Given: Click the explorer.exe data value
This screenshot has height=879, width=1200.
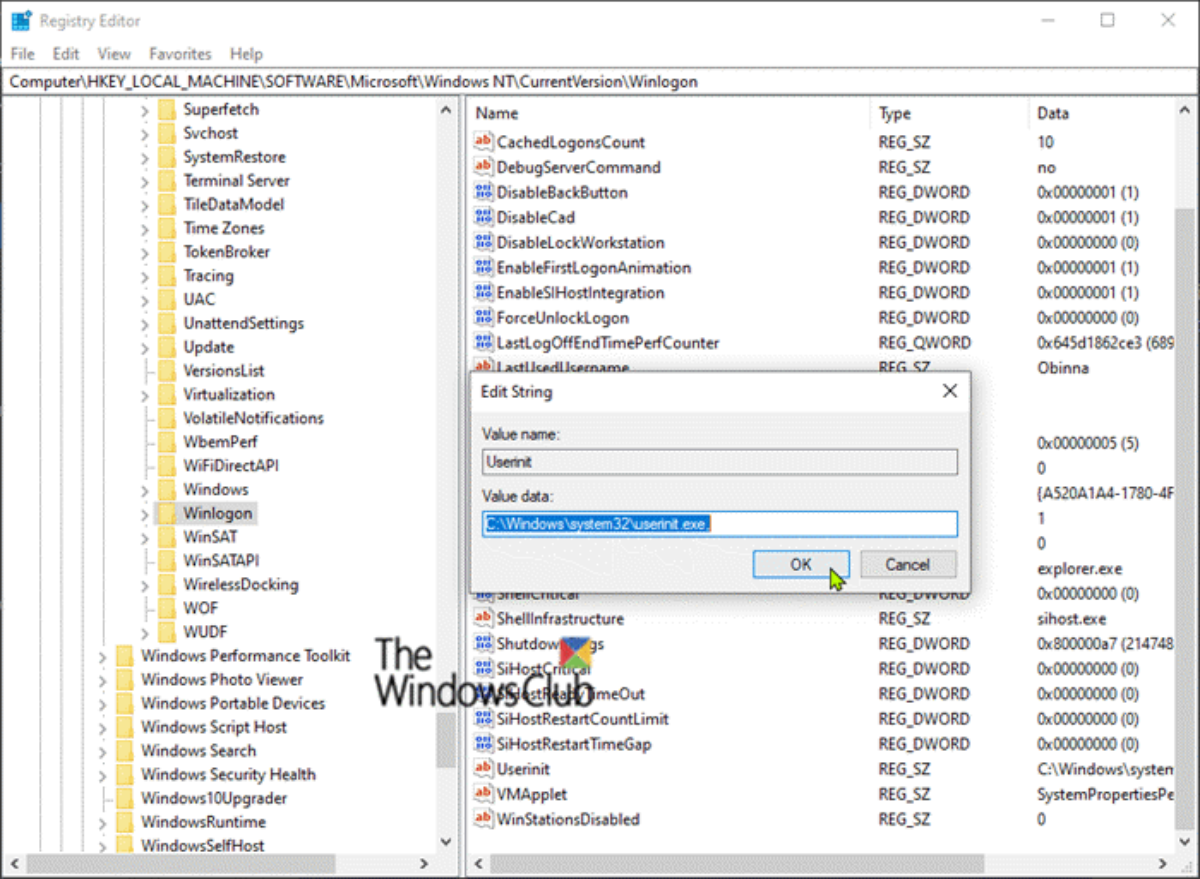Looking at the screenshot, I should coord(1079,568).
